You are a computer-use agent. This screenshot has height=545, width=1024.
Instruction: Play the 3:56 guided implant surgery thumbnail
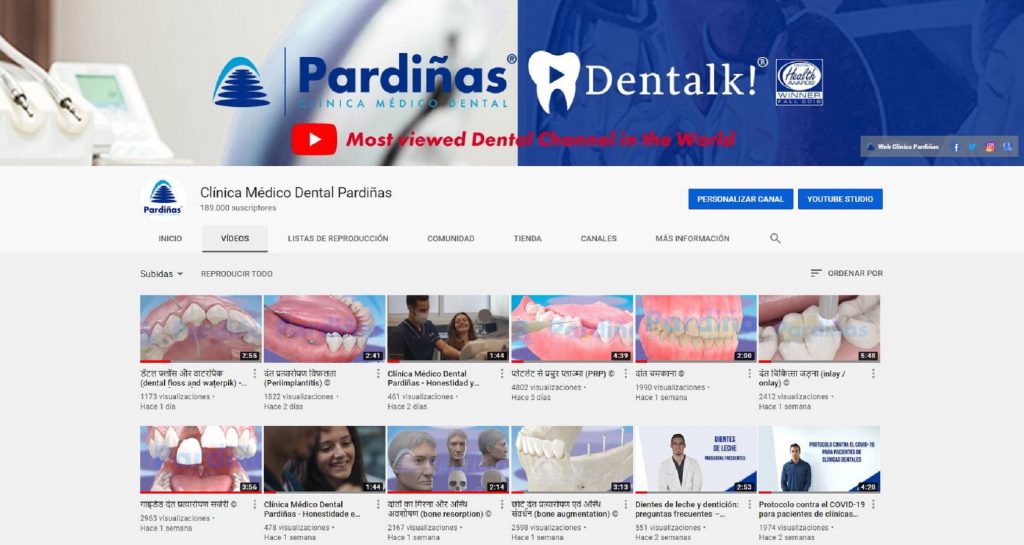coord(200,459)
